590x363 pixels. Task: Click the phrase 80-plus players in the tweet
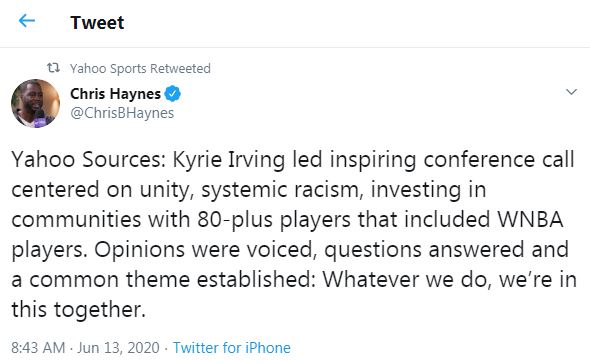274,220
